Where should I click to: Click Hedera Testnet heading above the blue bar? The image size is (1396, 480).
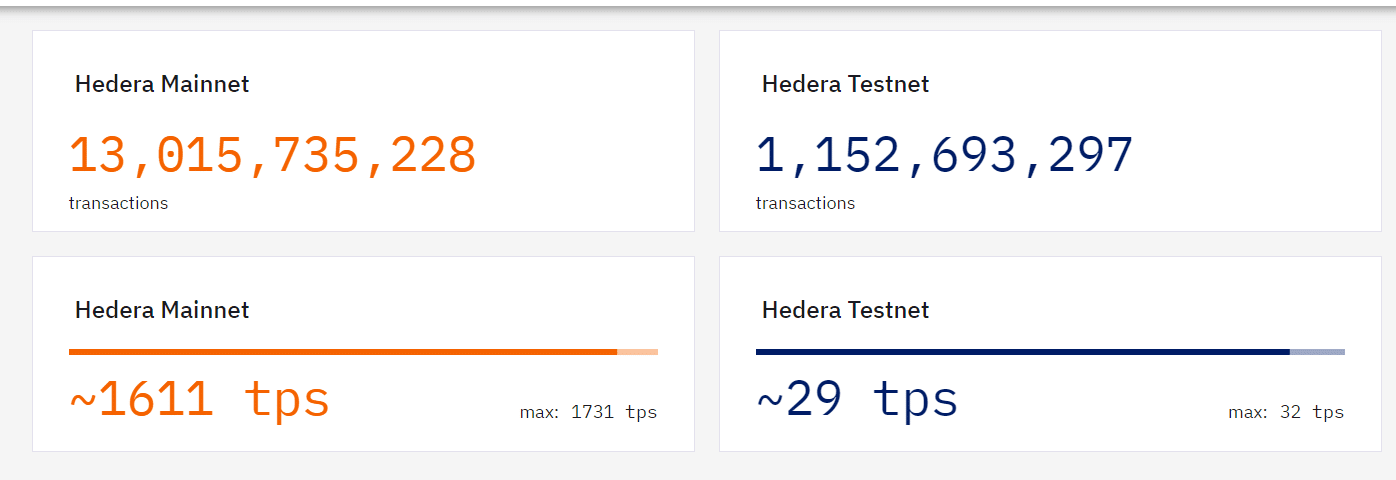[x=845, y=310]
